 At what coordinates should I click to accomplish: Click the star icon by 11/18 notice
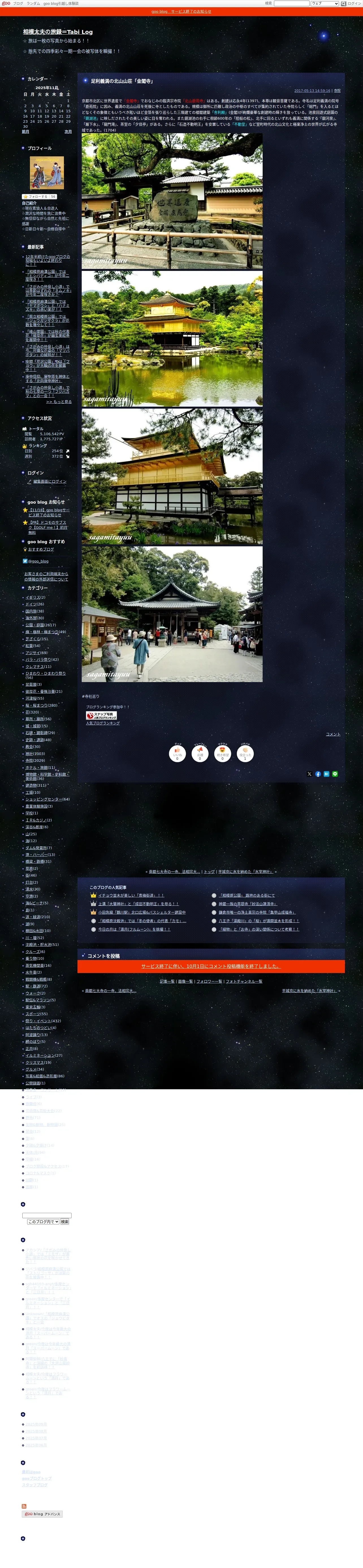[25, 510]
